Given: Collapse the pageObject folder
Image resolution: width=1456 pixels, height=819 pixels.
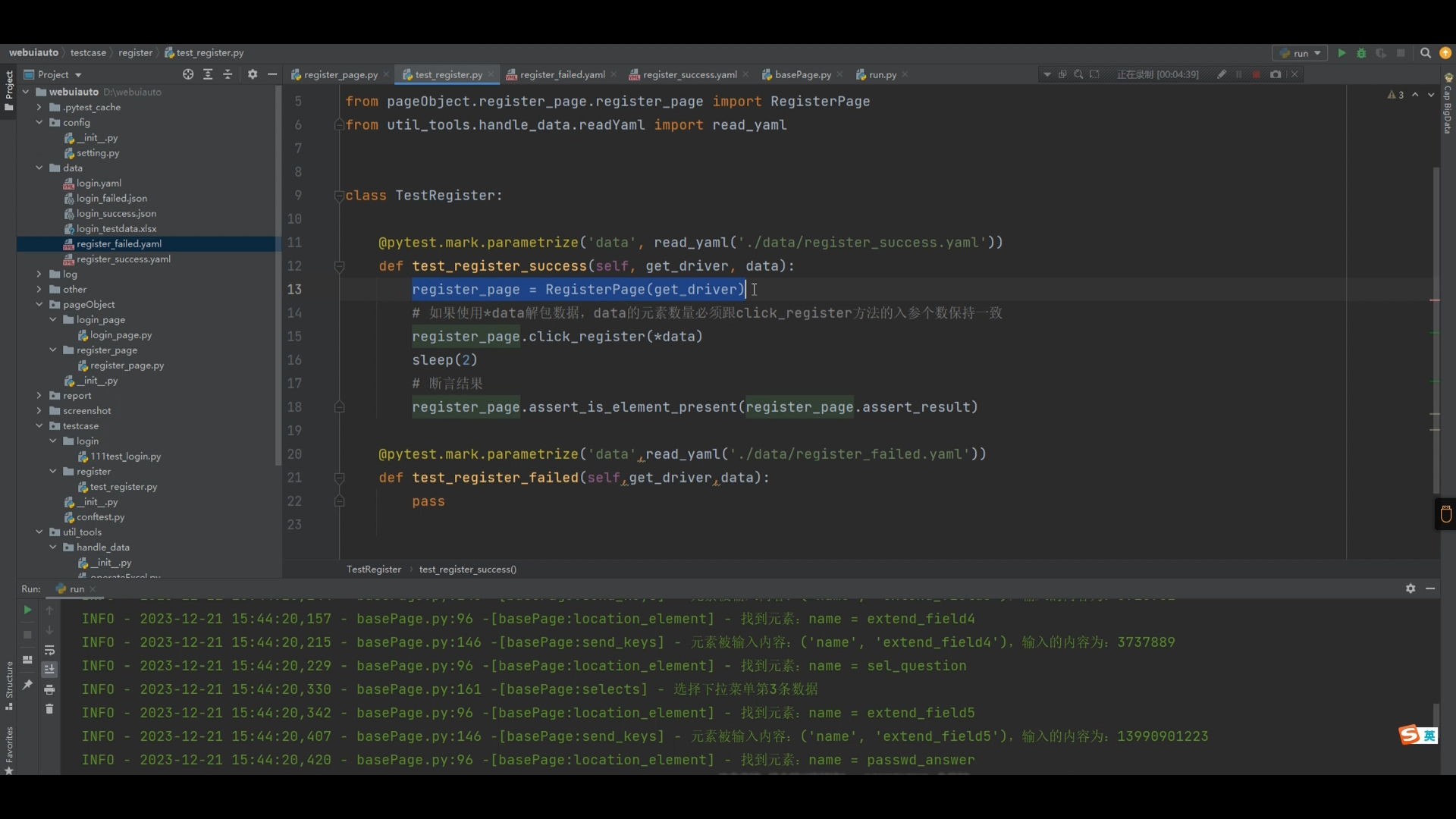Looking at the screenshot, I should 39,304.
